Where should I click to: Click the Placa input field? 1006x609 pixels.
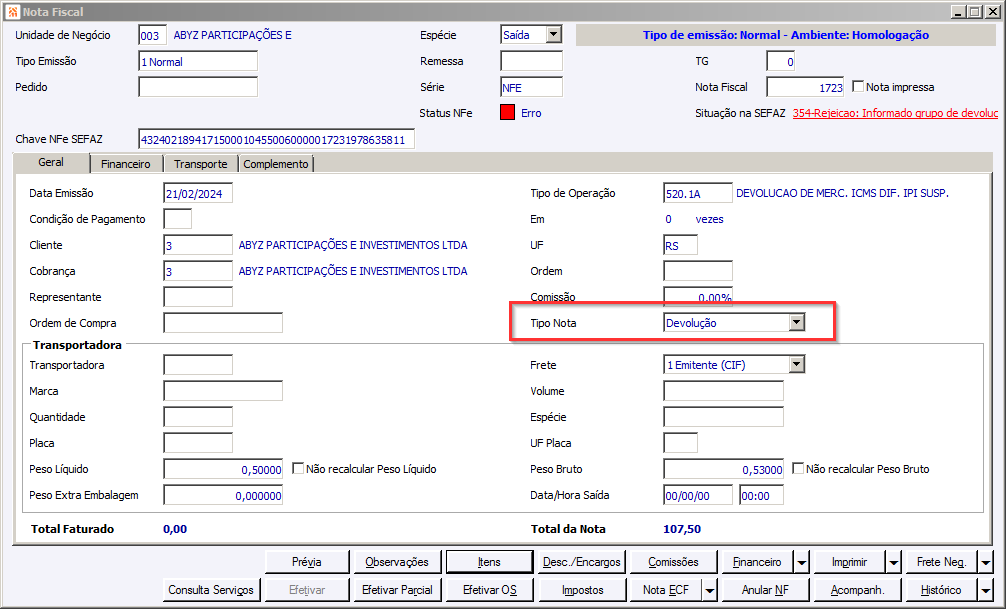pos(198,443)
